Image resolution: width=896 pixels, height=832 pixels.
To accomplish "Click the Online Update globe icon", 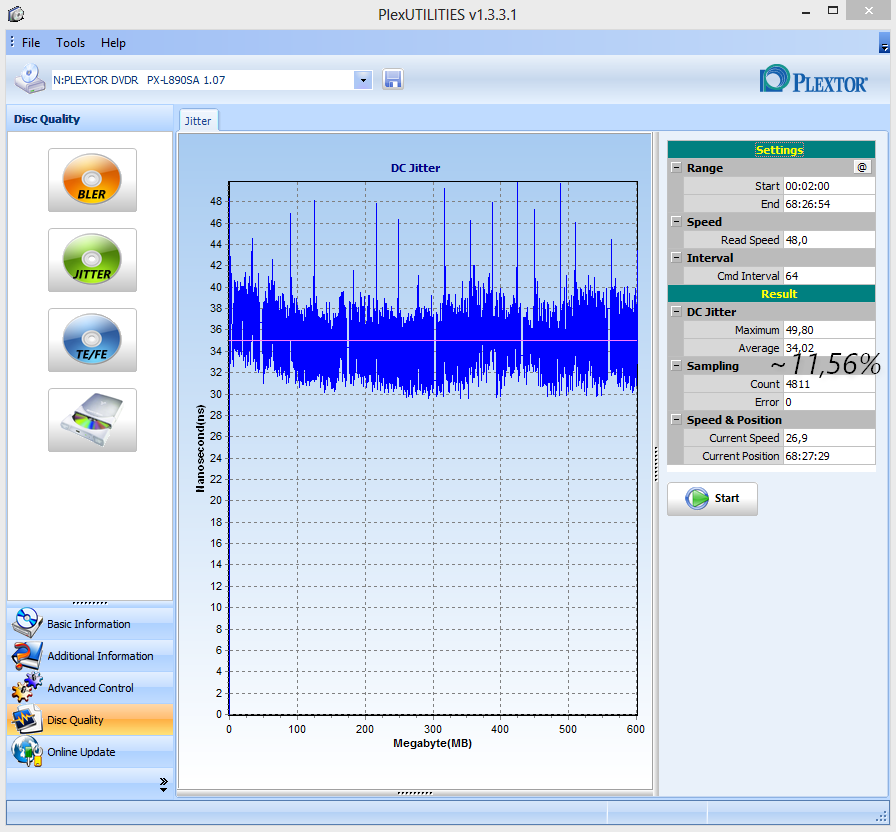I will point(27,751).
